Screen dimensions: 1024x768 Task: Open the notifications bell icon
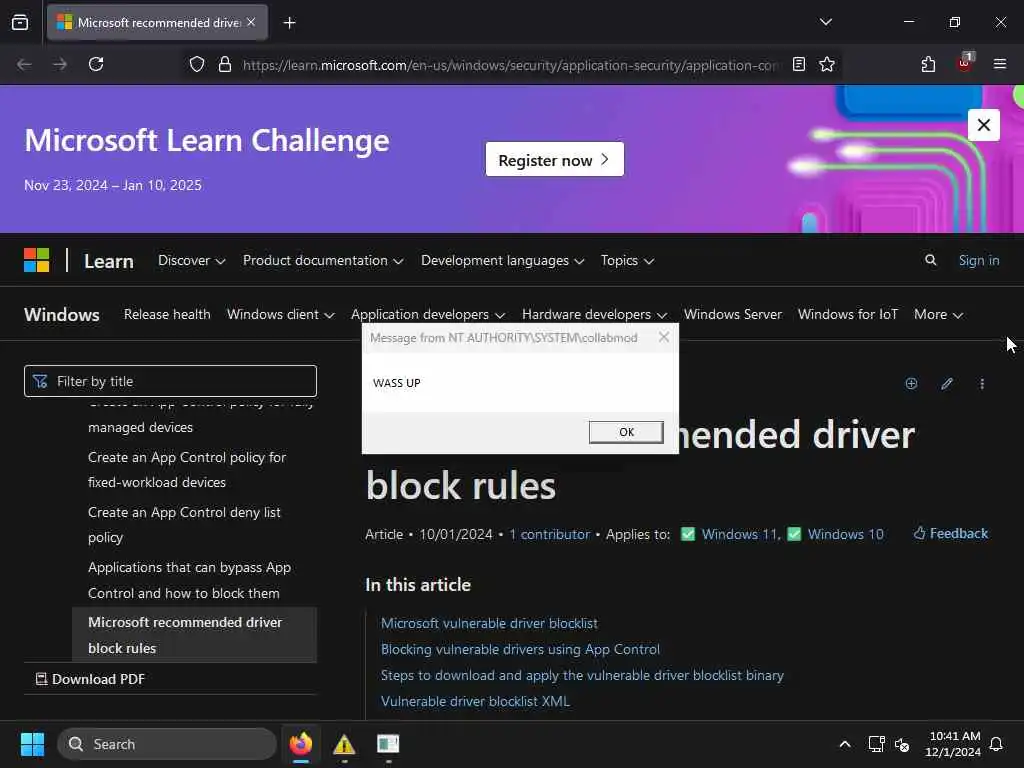(996, 744)
